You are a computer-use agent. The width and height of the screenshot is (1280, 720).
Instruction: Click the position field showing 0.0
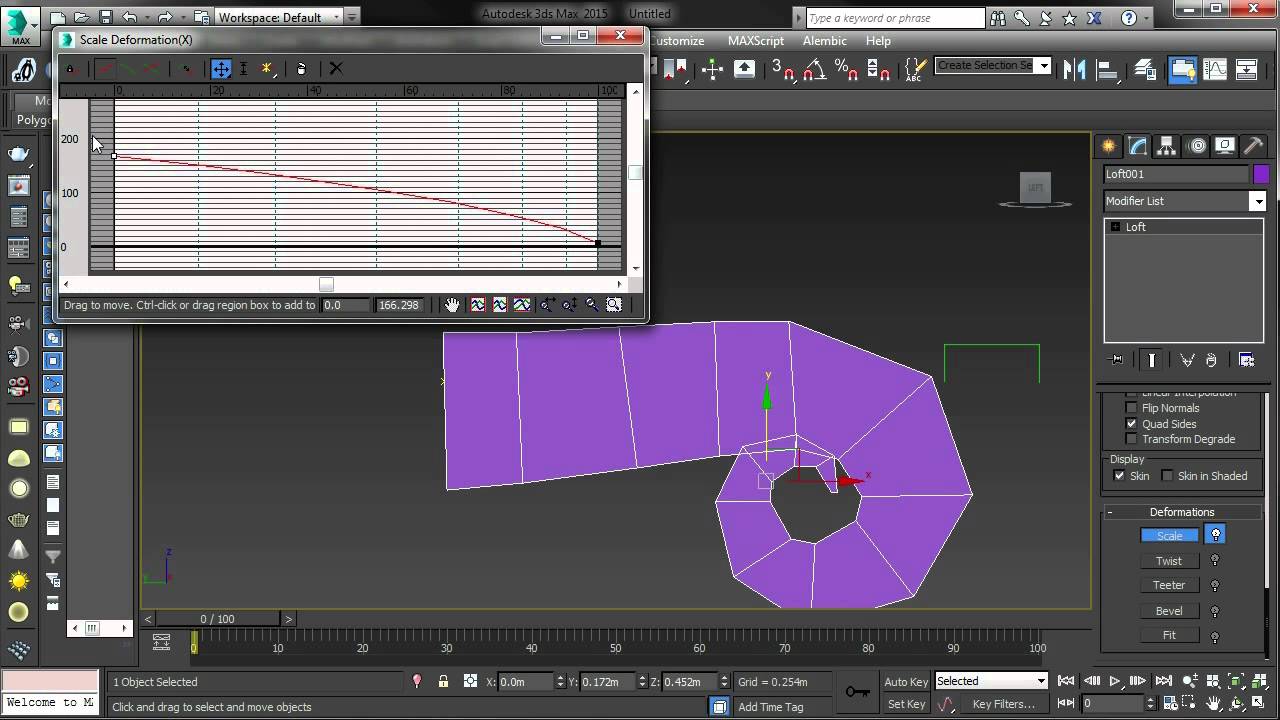pos(345,305)
